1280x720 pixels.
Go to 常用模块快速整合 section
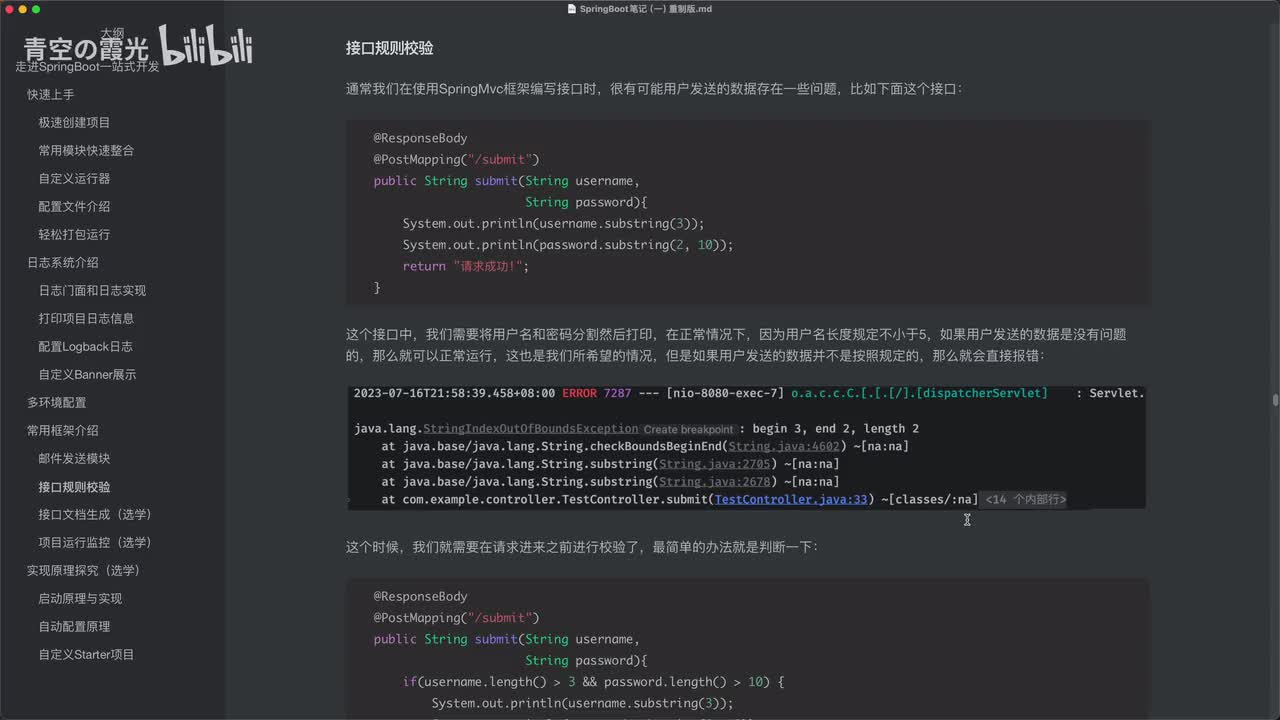pos(86,150)
